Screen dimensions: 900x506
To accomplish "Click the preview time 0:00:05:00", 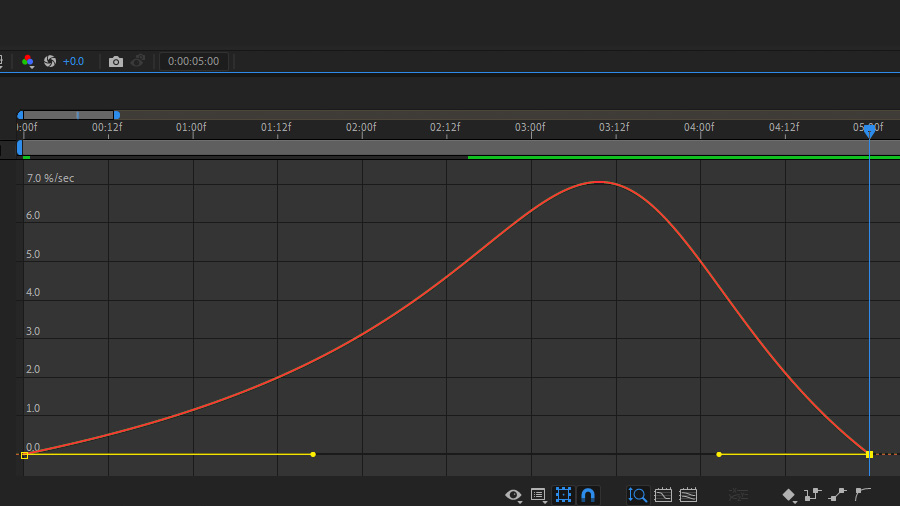I will (193, 61).
